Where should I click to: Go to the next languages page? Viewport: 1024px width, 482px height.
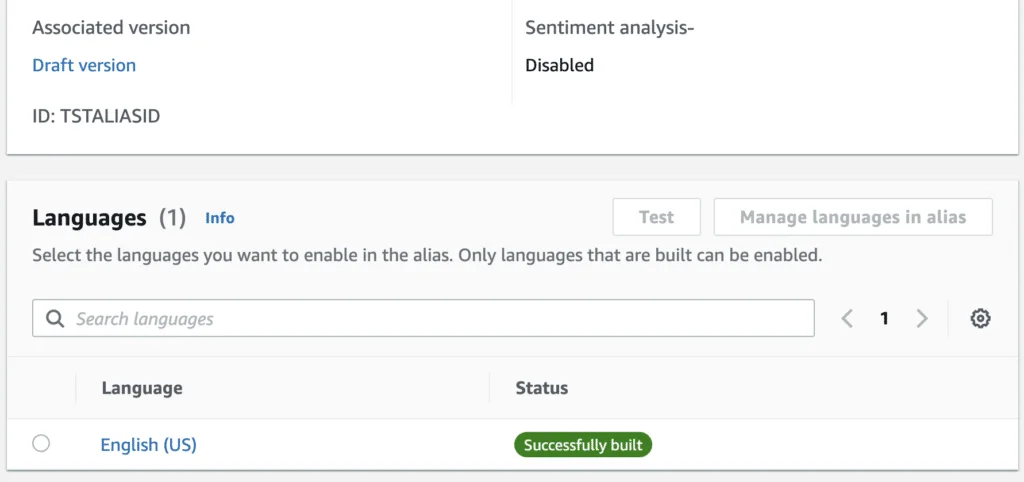point(921,318)
